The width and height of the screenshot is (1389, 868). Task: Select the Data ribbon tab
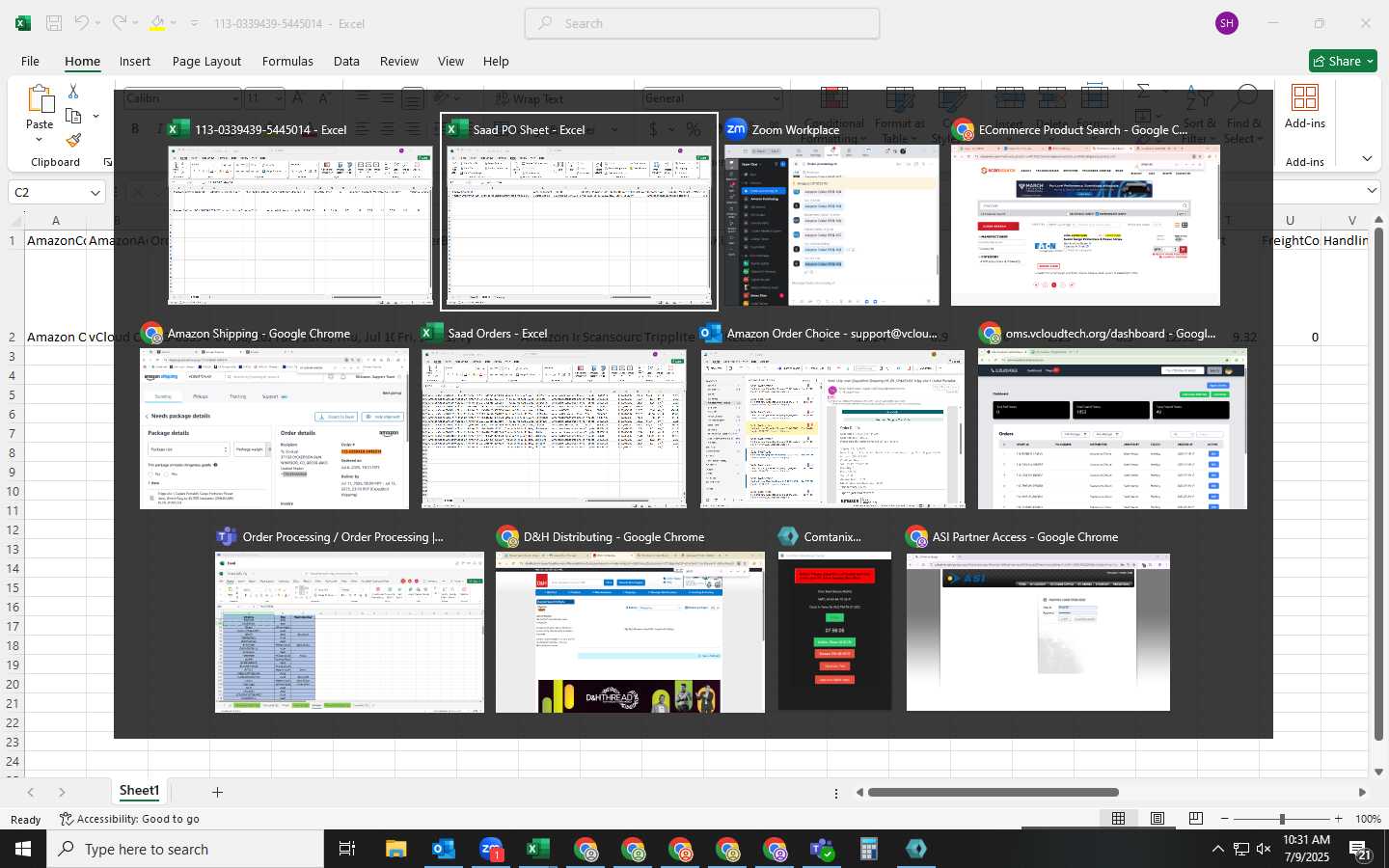[x=346, y=61]
